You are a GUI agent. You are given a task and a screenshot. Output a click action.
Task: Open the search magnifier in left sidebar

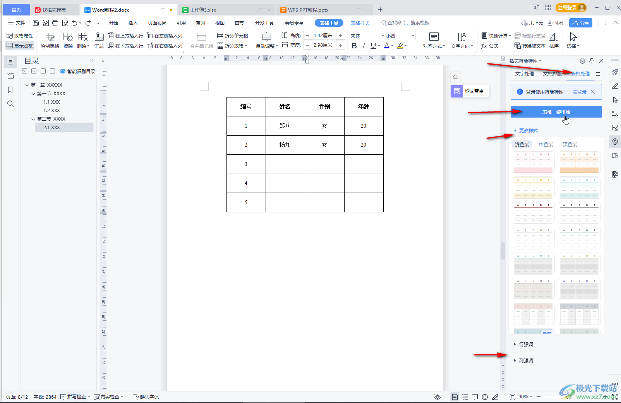click(x=11, y=104)
